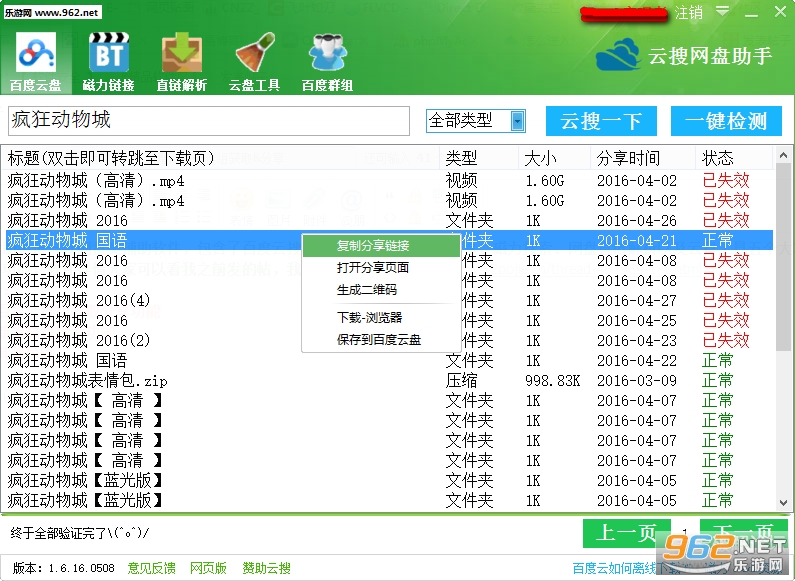
Task: Open the 意见反馈 link
Action: tap(152, 568)
